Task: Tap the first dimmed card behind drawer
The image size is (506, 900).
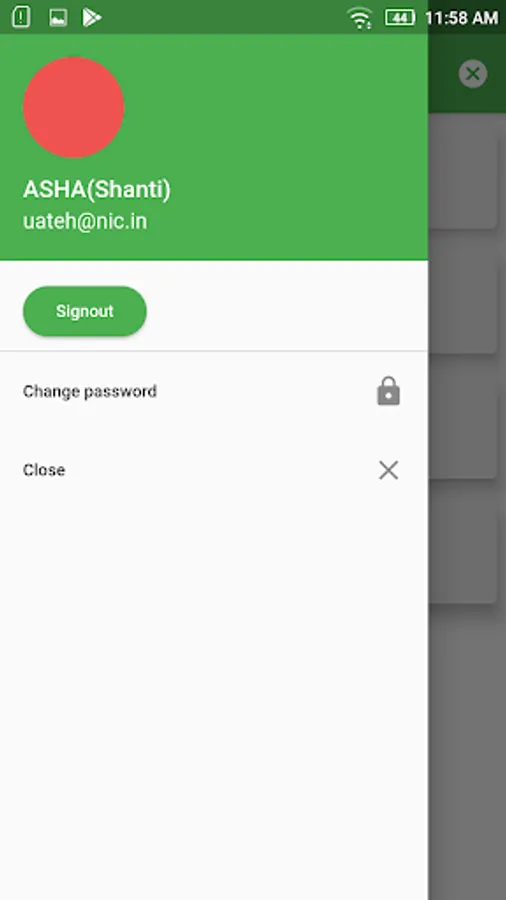Action: (462, 171)
